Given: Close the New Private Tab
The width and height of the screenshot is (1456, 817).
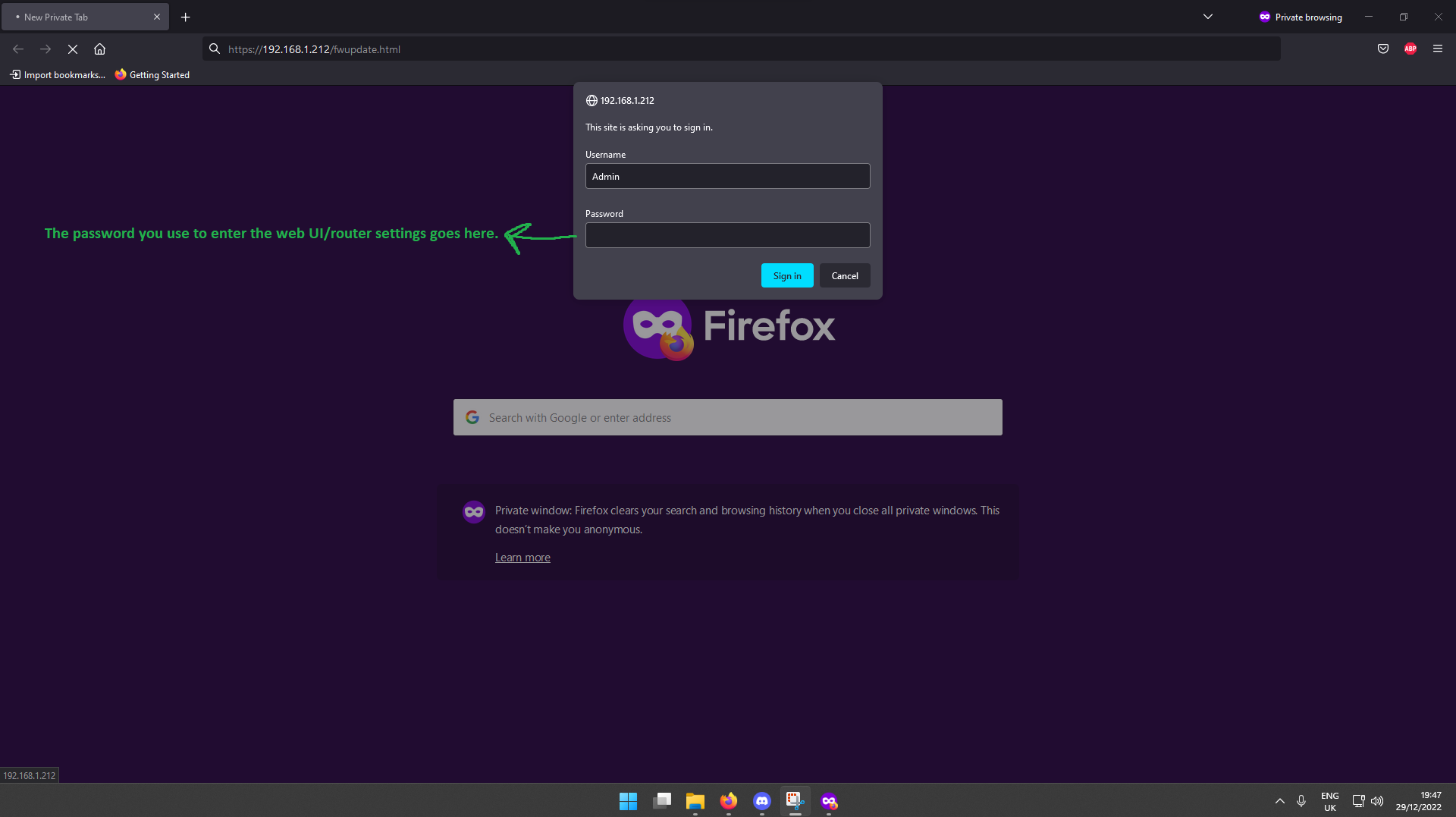Looking at the screenshot, I should tap(157, 17).
